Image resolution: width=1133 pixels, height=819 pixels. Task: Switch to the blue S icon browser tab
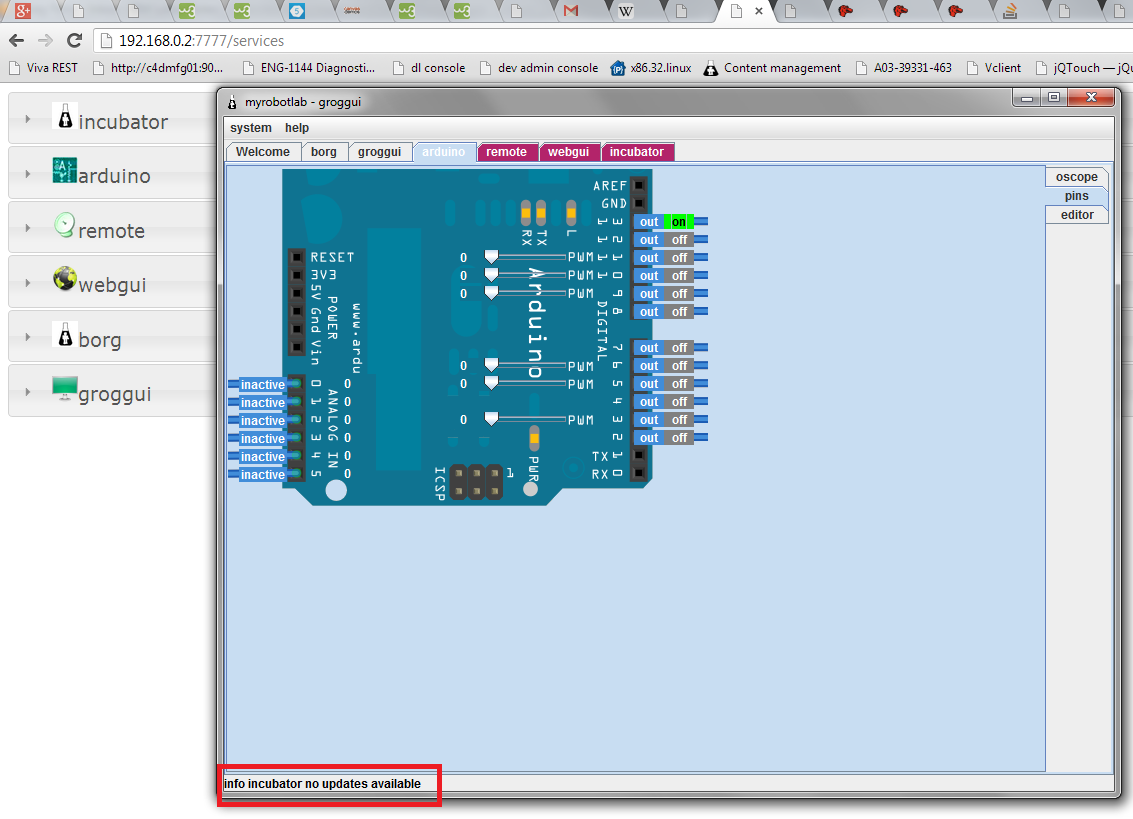point(296,11)
